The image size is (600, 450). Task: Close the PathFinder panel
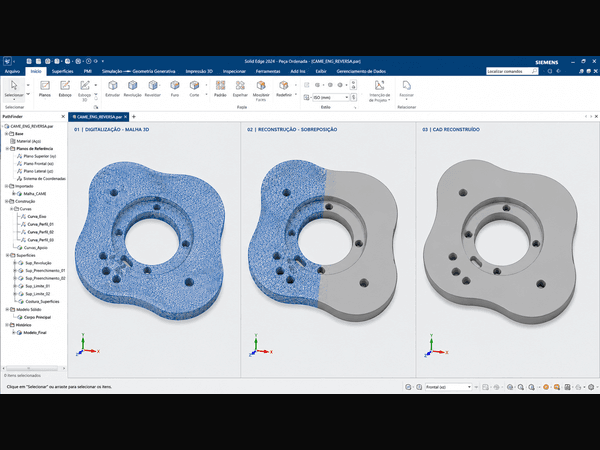63,116
